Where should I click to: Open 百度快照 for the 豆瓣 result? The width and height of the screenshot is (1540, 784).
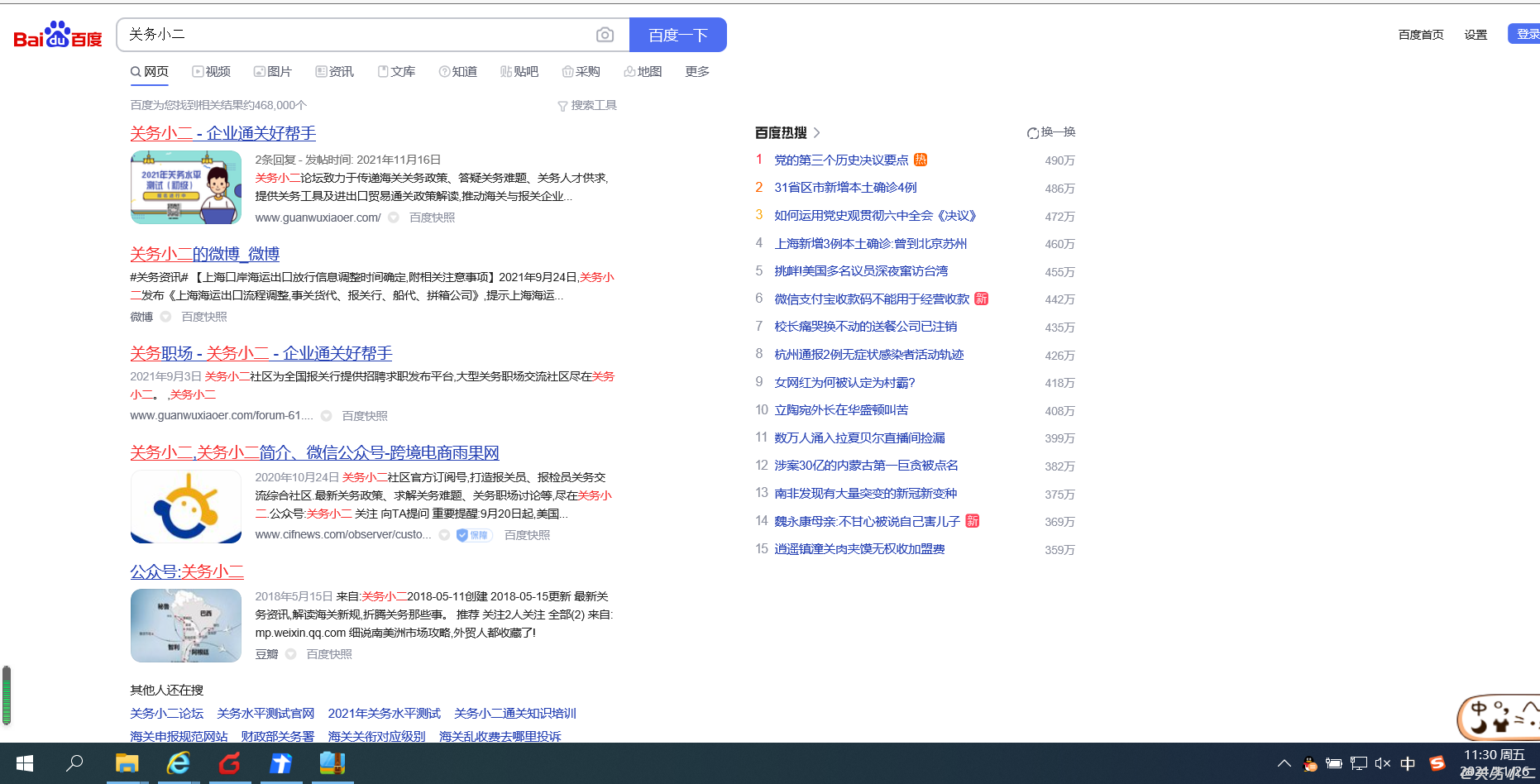[x=329, y=654]
